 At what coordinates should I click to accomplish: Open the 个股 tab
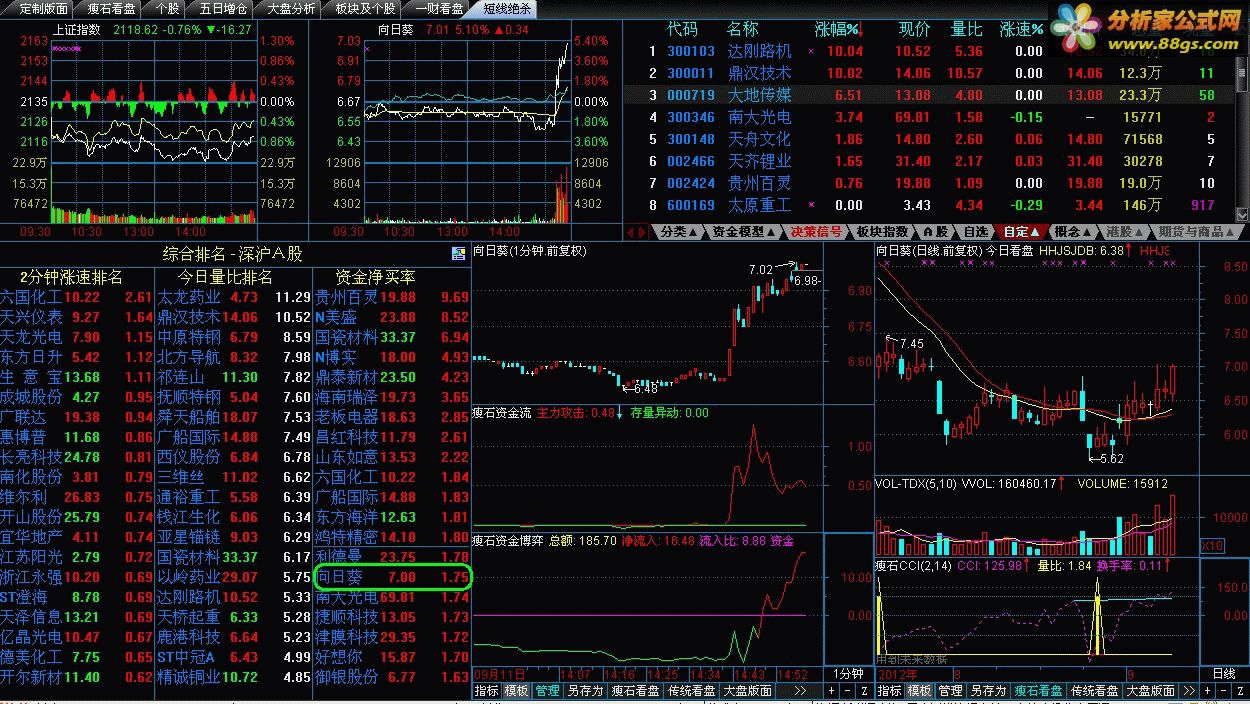click(x=167, y=8)
